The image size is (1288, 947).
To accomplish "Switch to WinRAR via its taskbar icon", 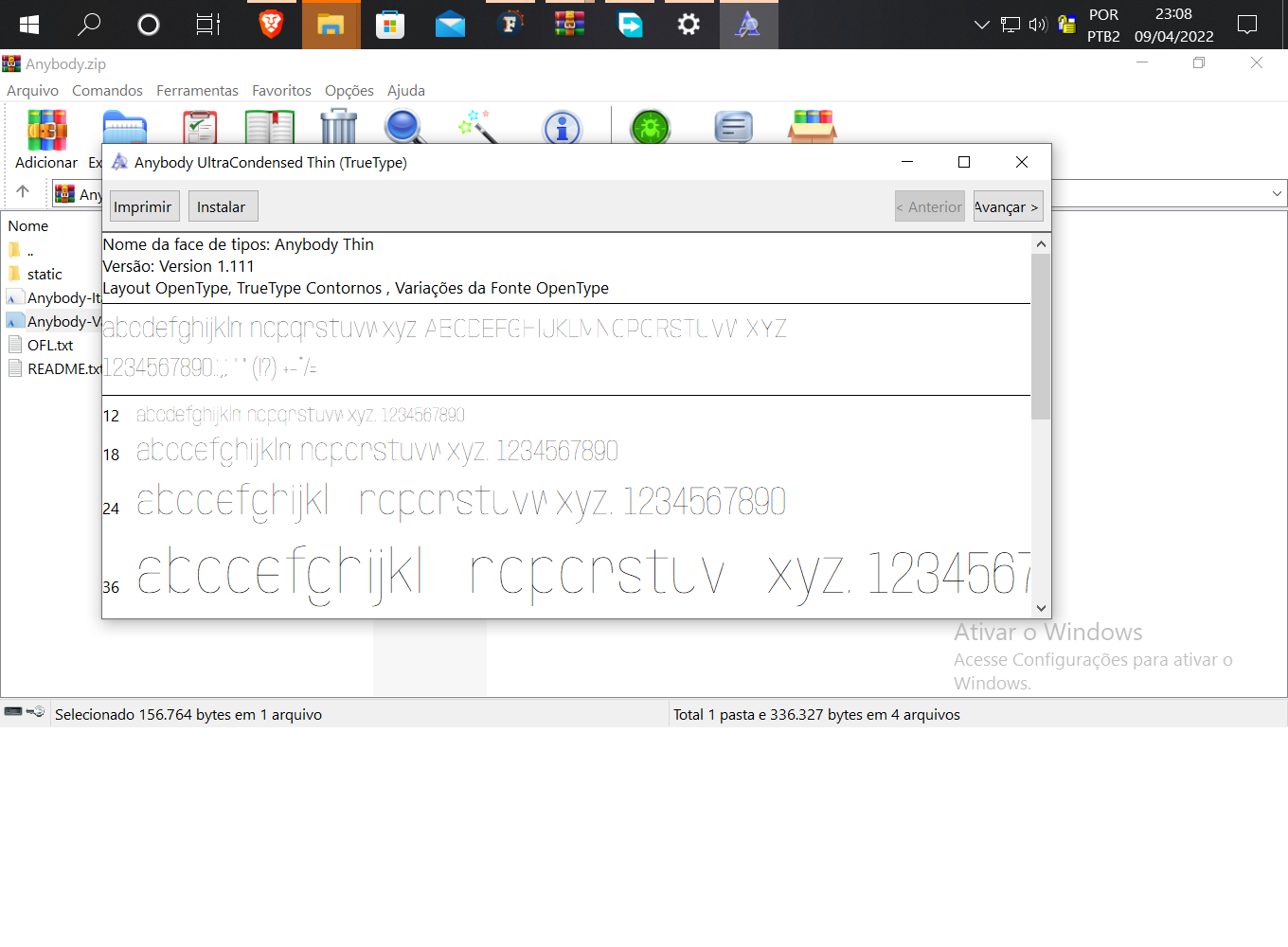I will (569, 25).
